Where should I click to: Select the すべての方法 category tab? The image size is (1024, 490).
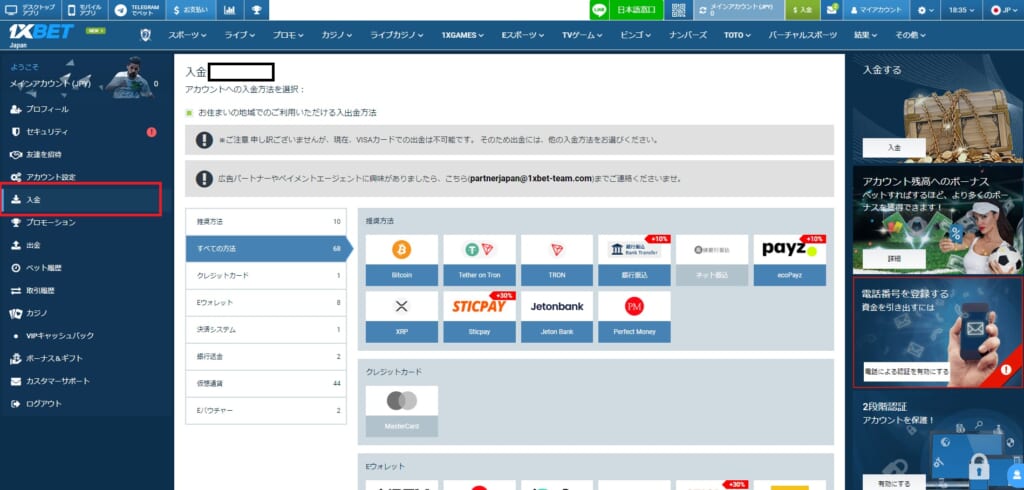click(x=266, y=249)
